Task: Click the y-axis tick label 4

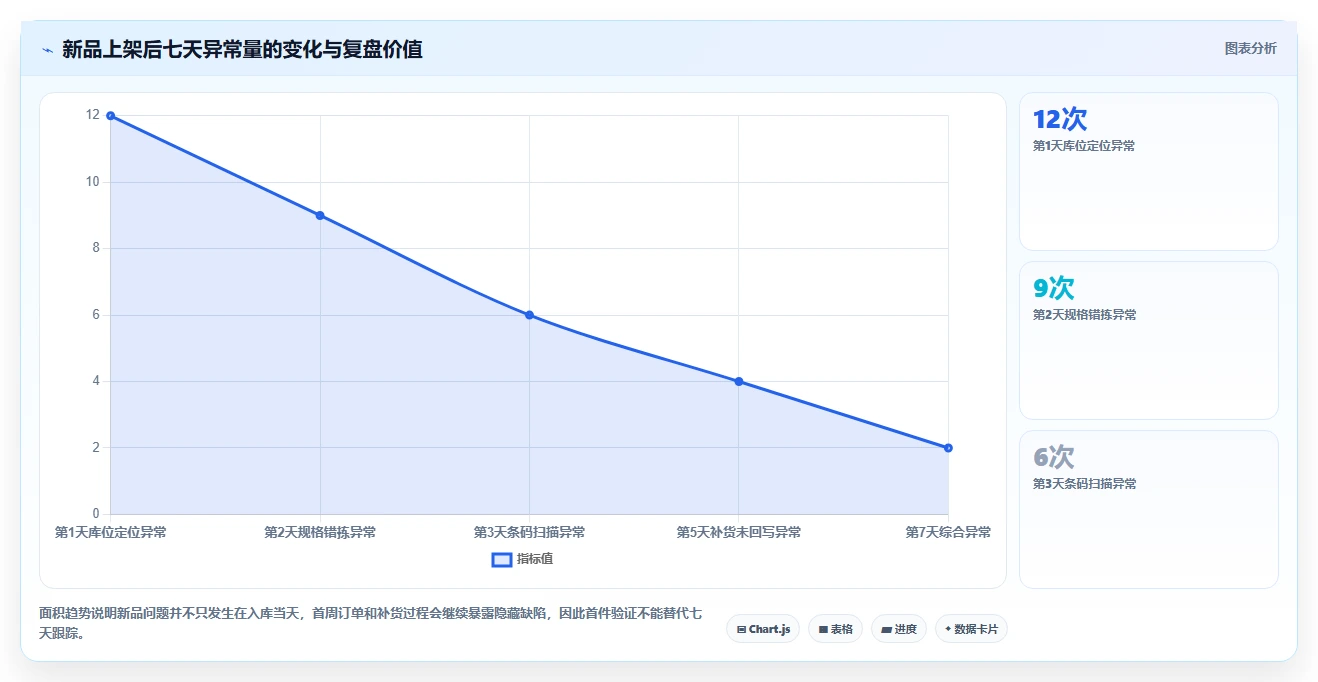Action: pos(96,381)
